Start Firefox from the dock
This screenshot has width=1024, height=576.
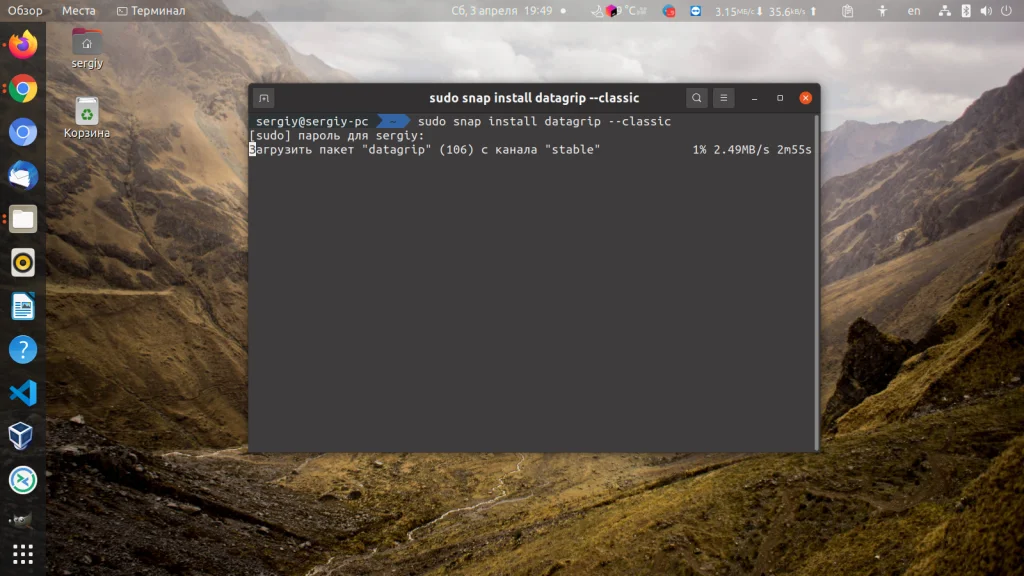click(22, 44)
